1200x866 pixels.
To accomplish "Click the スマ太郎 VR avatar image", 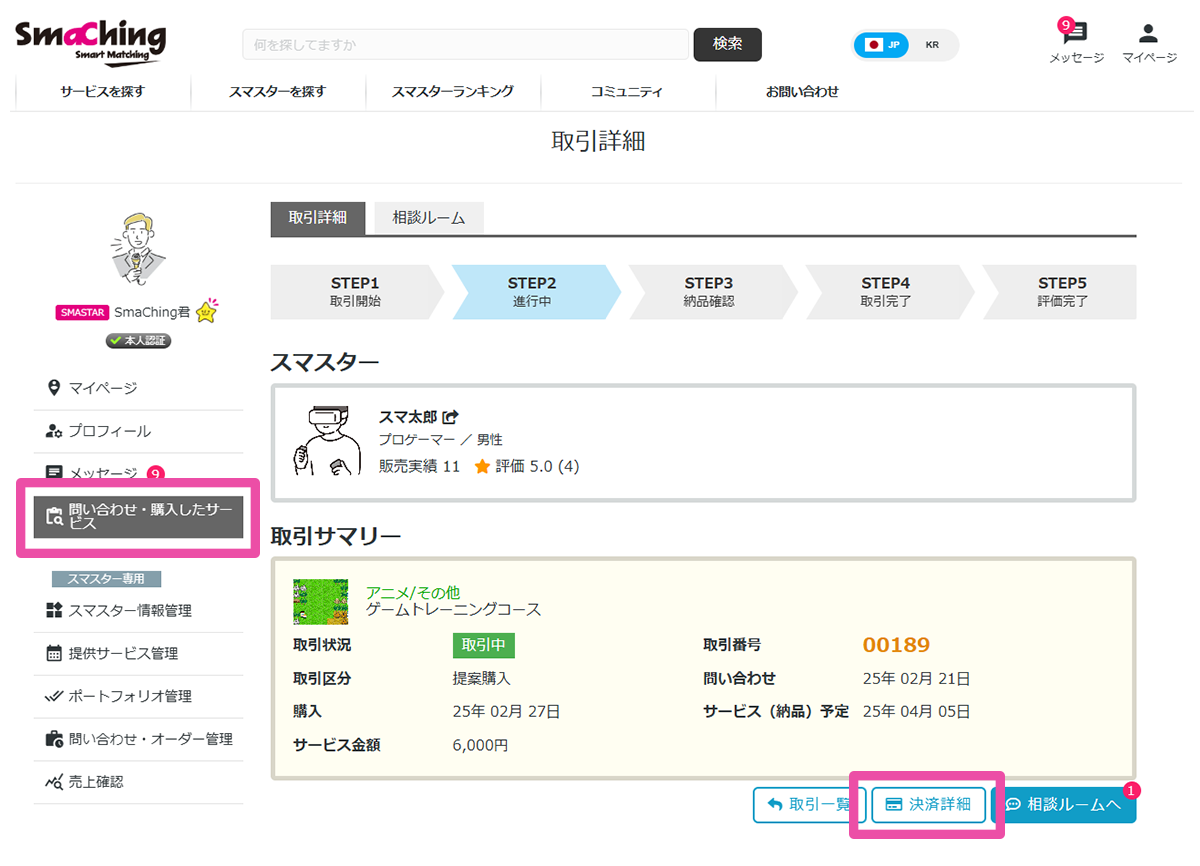I will pyautogui.click(x=325, y=441).
